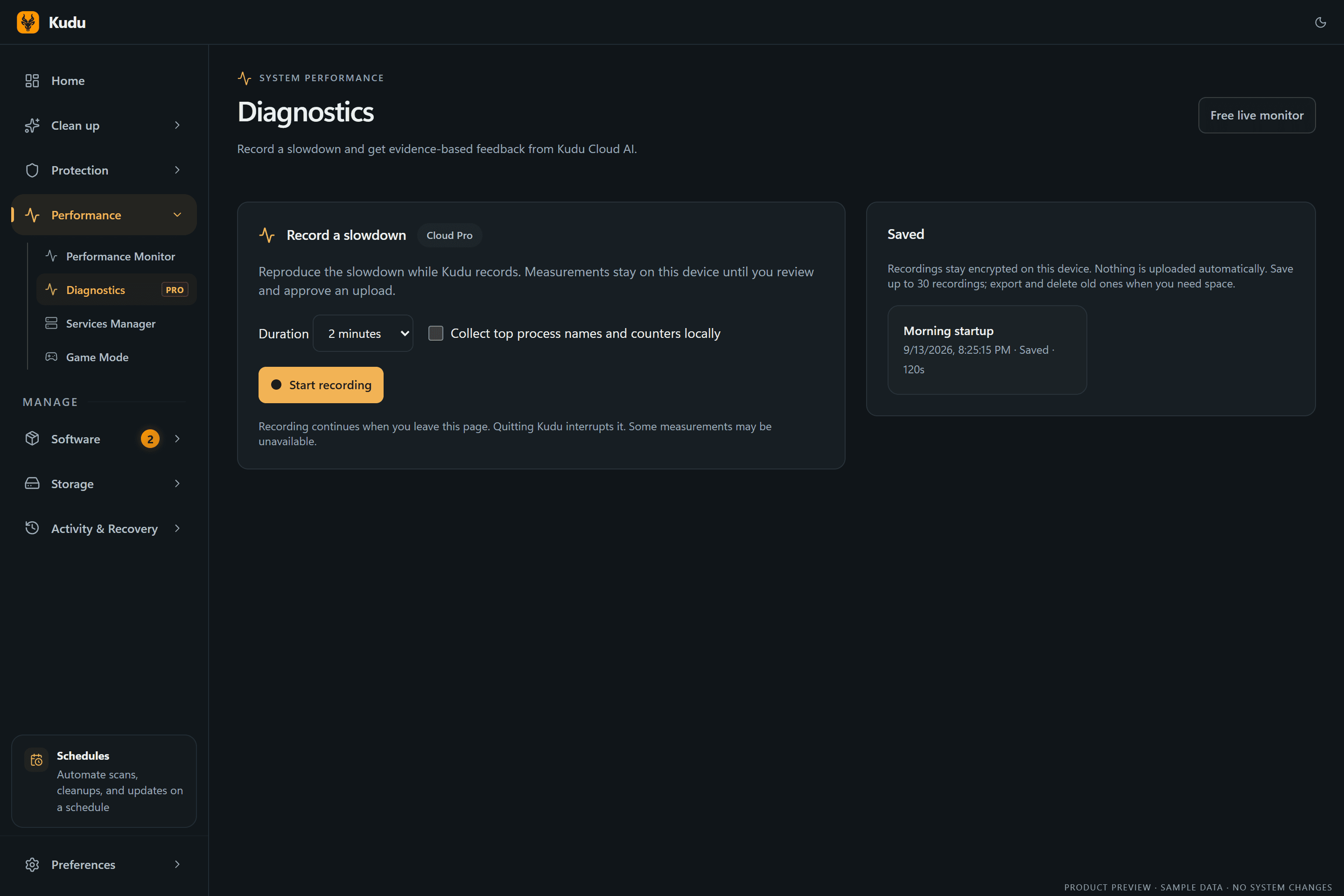Expand the Clean up chevron
Viewport: 1344px width, 896px height.
point(177,125)
